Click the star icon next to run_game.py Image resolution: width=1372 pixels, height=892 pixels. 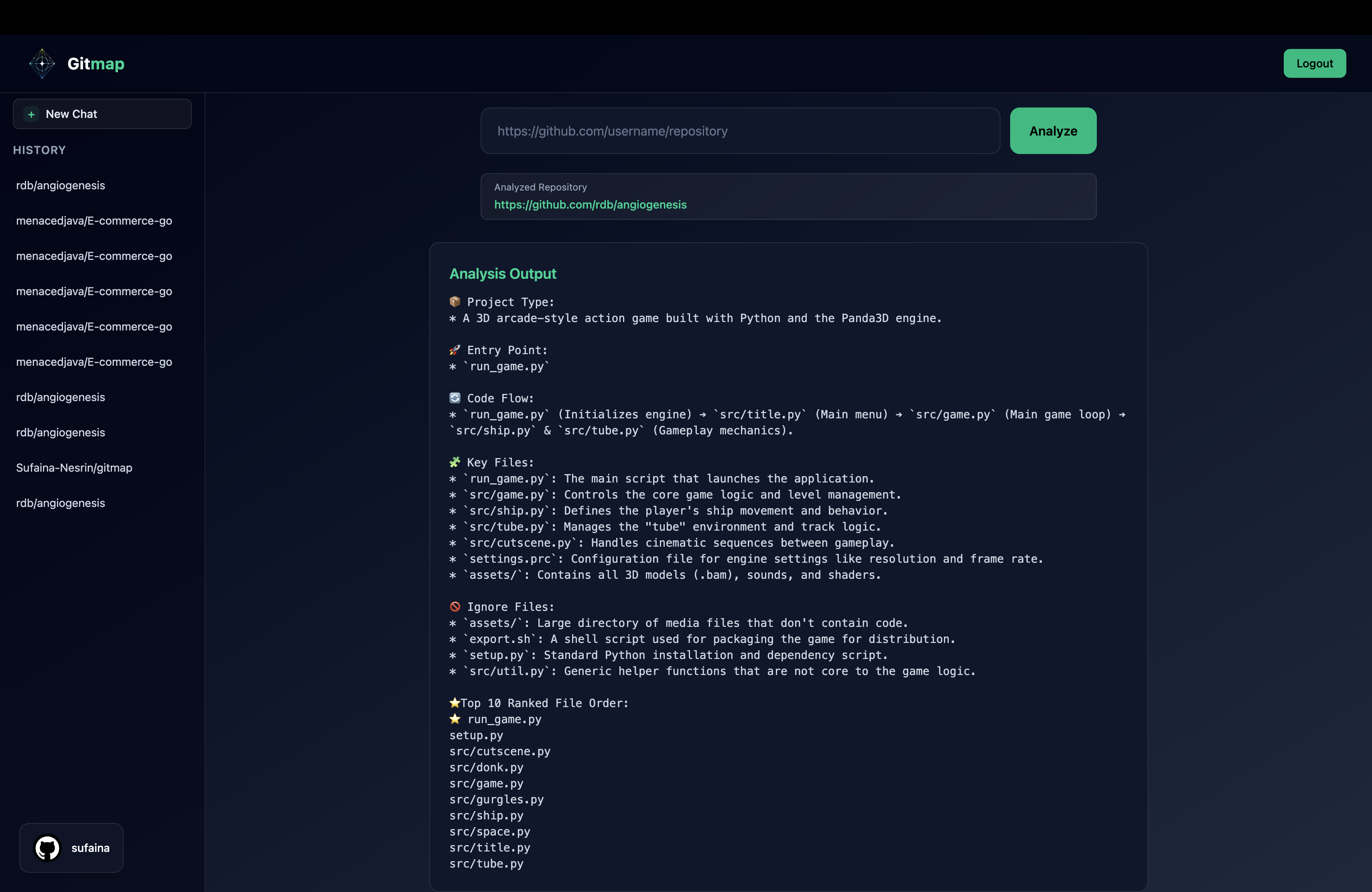455,719
